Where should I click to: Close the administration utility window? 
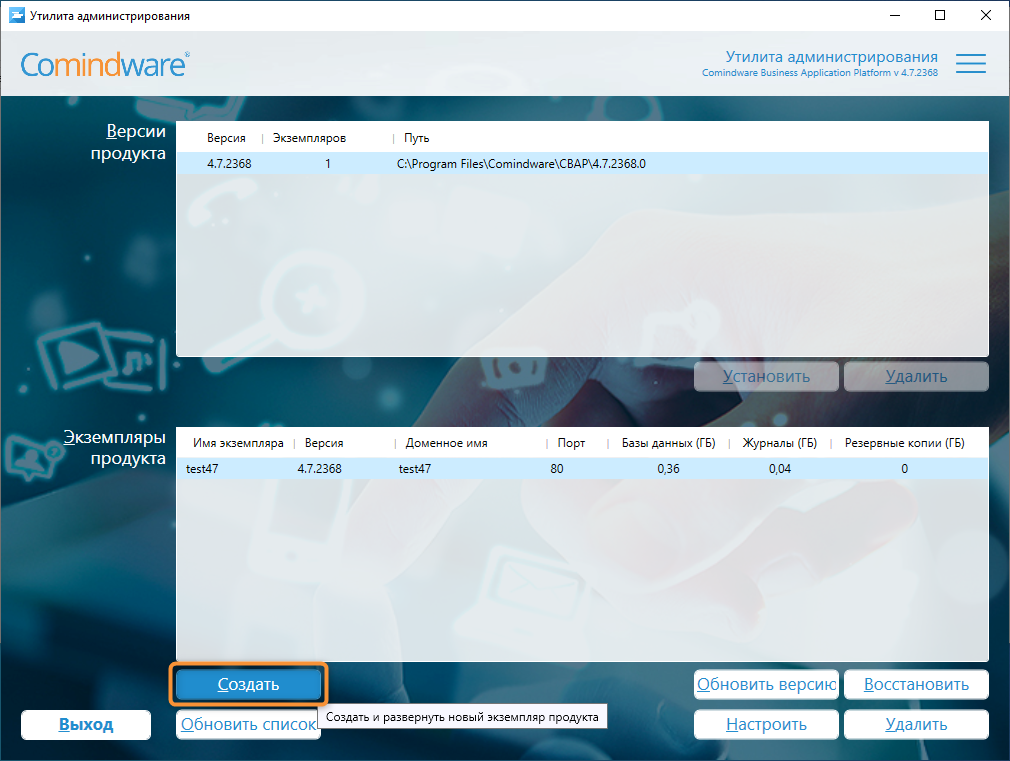(x=986, y=15)
